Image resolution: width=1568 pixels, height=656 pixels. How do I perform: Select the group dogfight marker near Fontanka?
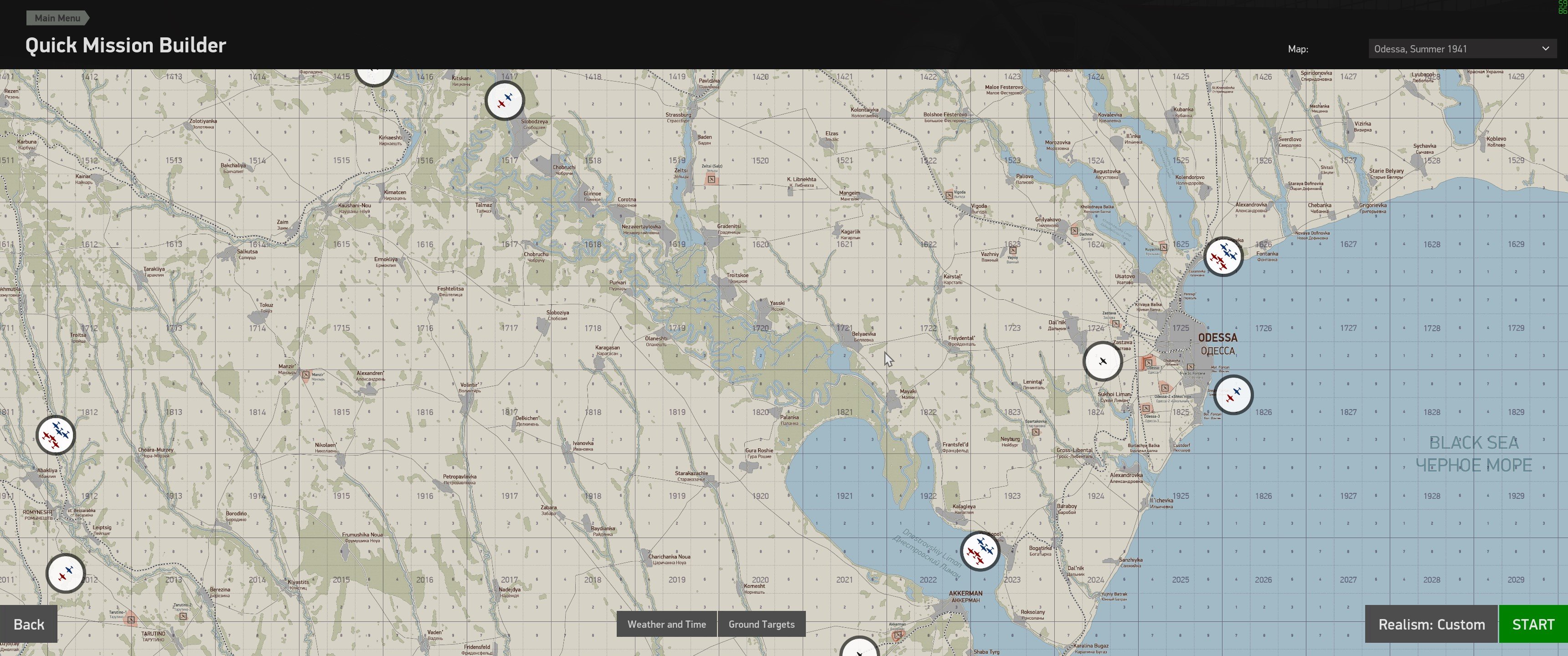pos(1223,257)
